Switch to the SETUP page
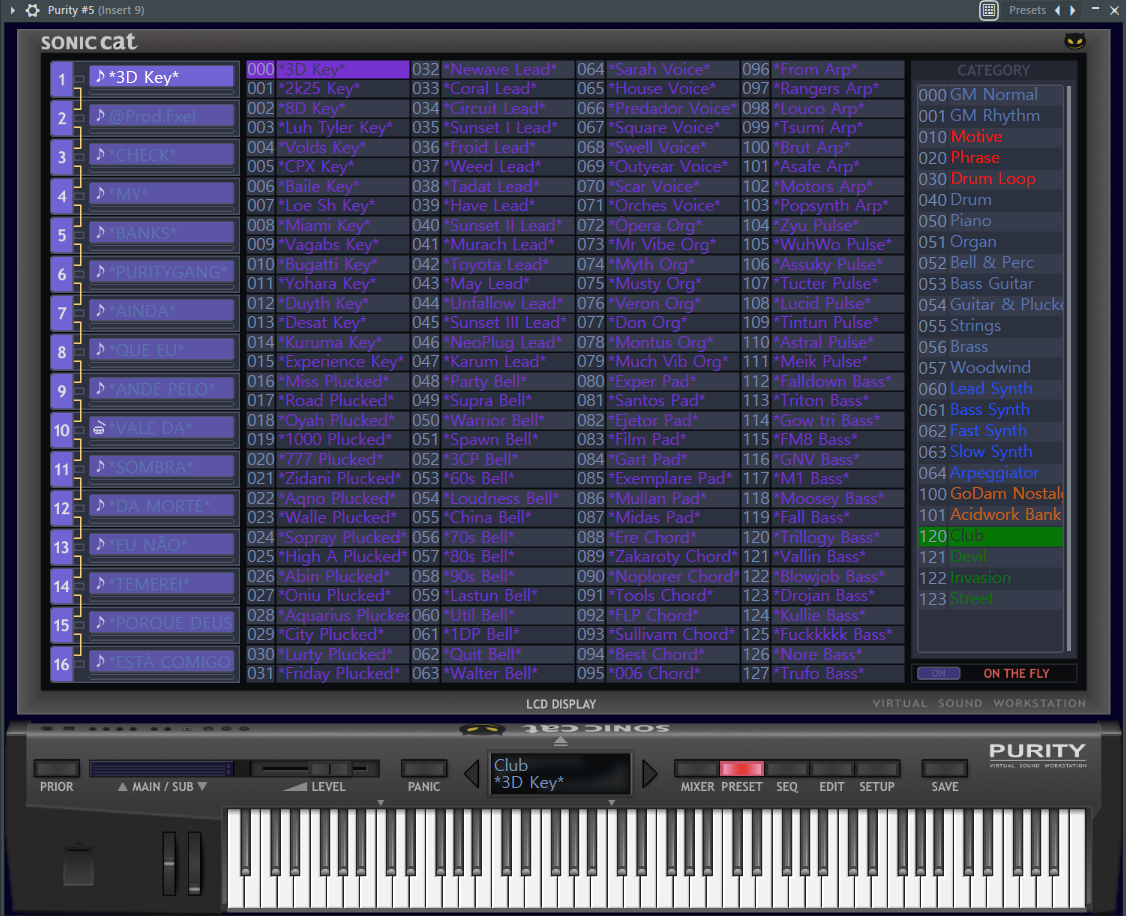 (877, 768)
